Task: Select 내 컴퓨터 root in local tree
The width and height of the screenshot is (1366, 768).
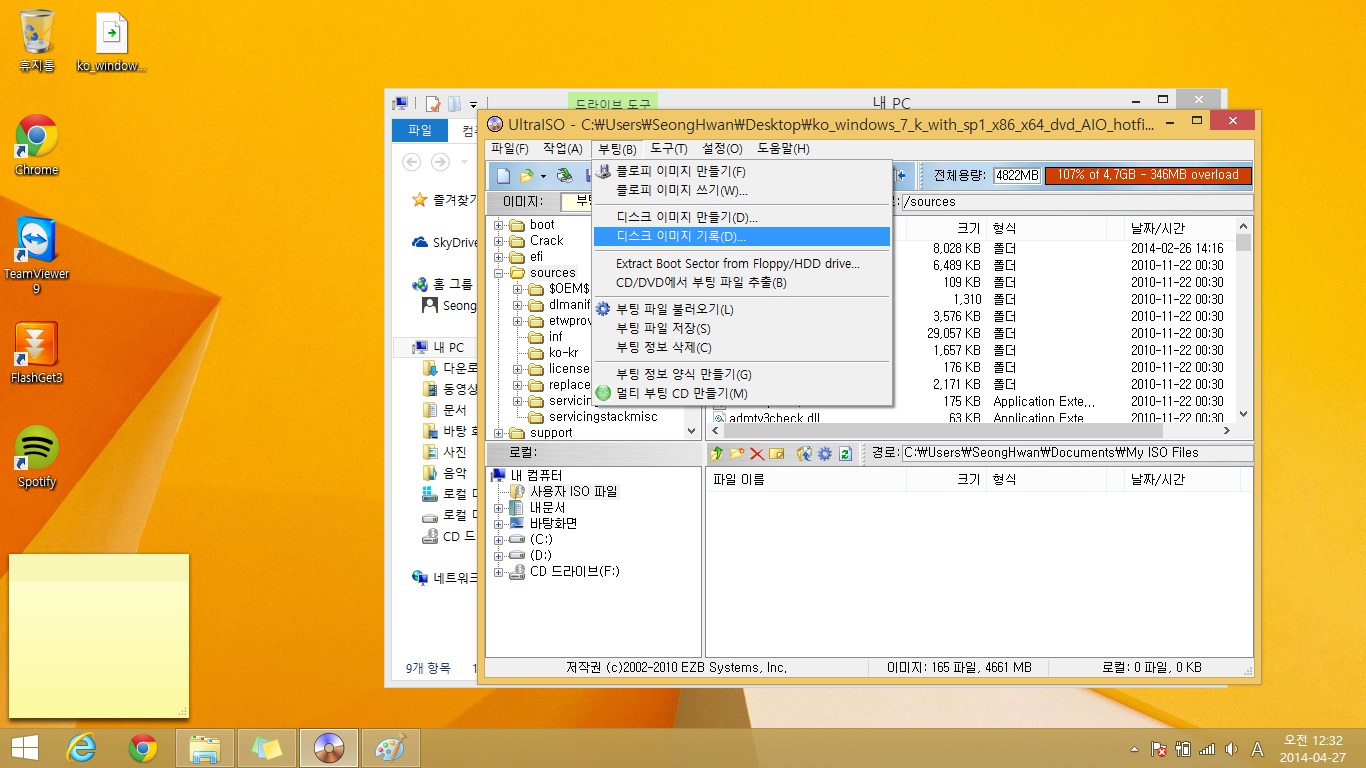Action: point(536,476)
